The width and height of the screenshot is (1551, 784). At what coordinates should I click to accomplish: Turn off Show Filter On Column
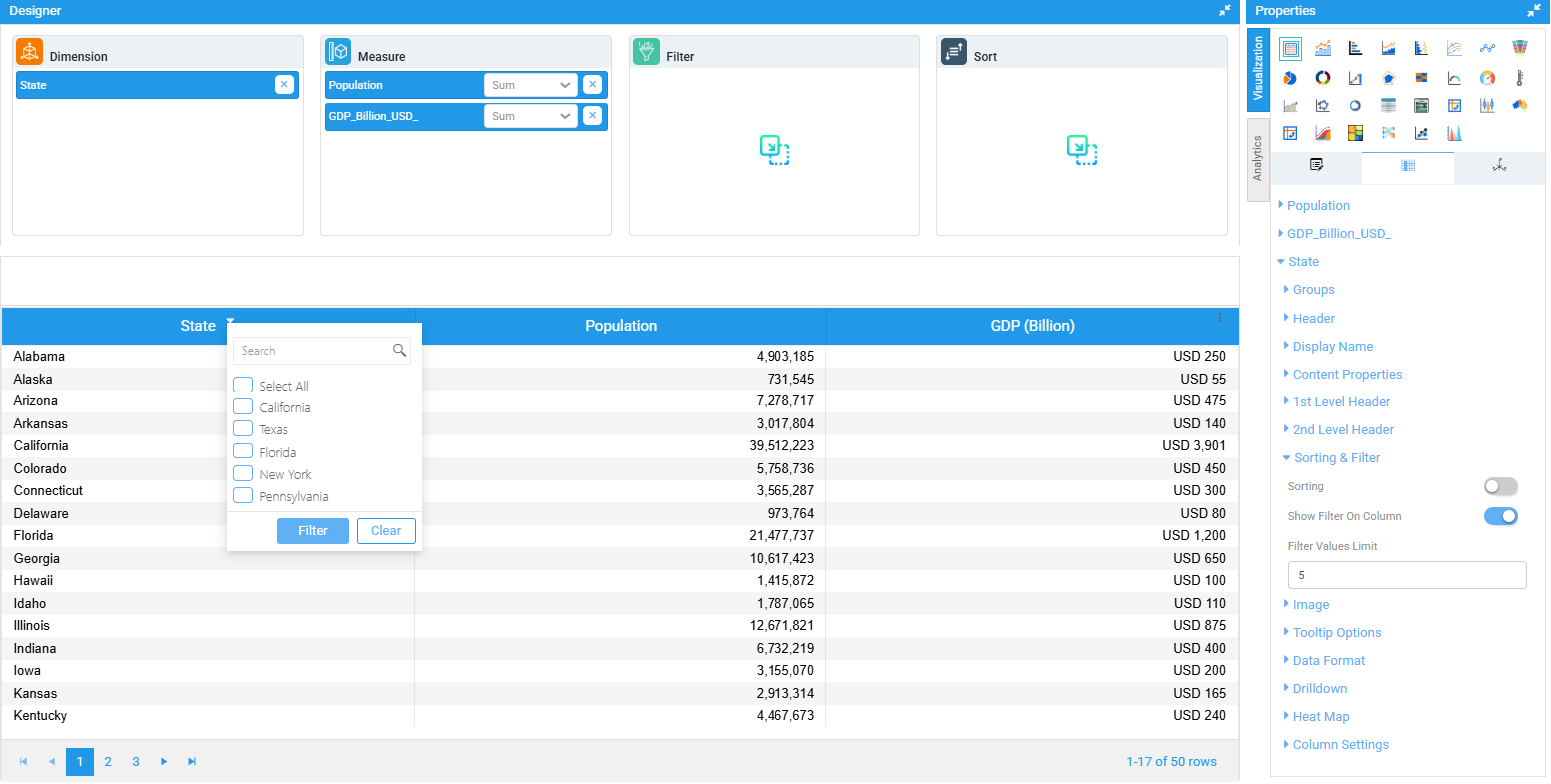pos(1500,516)
